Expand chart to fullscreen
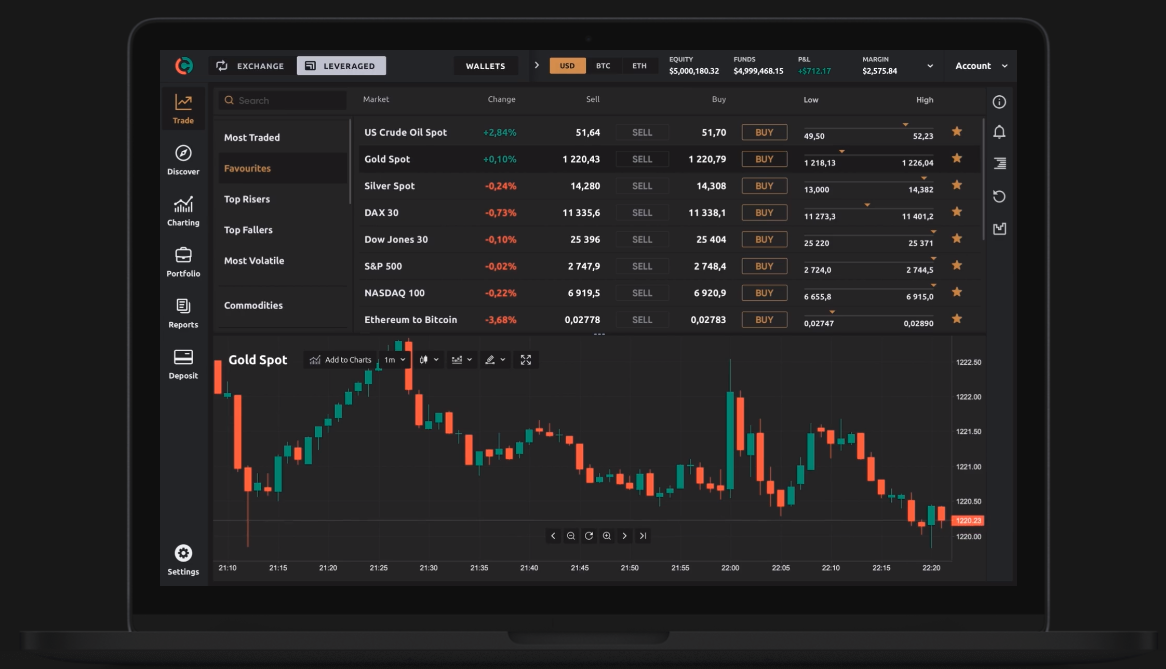The width and height of the screenshot is (1166, 669). point(526,360)
